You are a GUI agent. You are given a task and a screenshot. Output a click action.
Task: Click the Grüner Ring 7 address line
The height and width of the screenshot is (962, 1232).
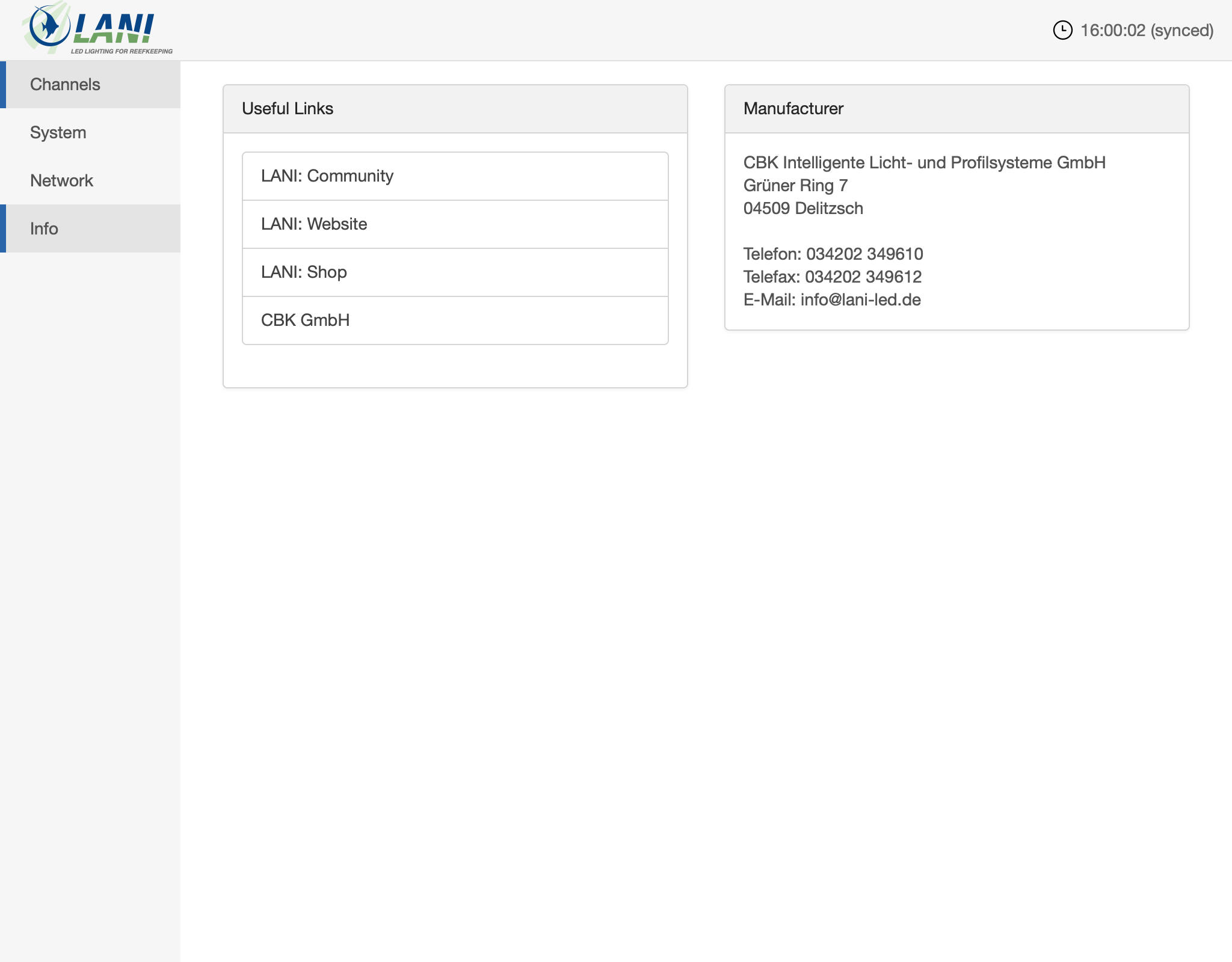point(795,186)
